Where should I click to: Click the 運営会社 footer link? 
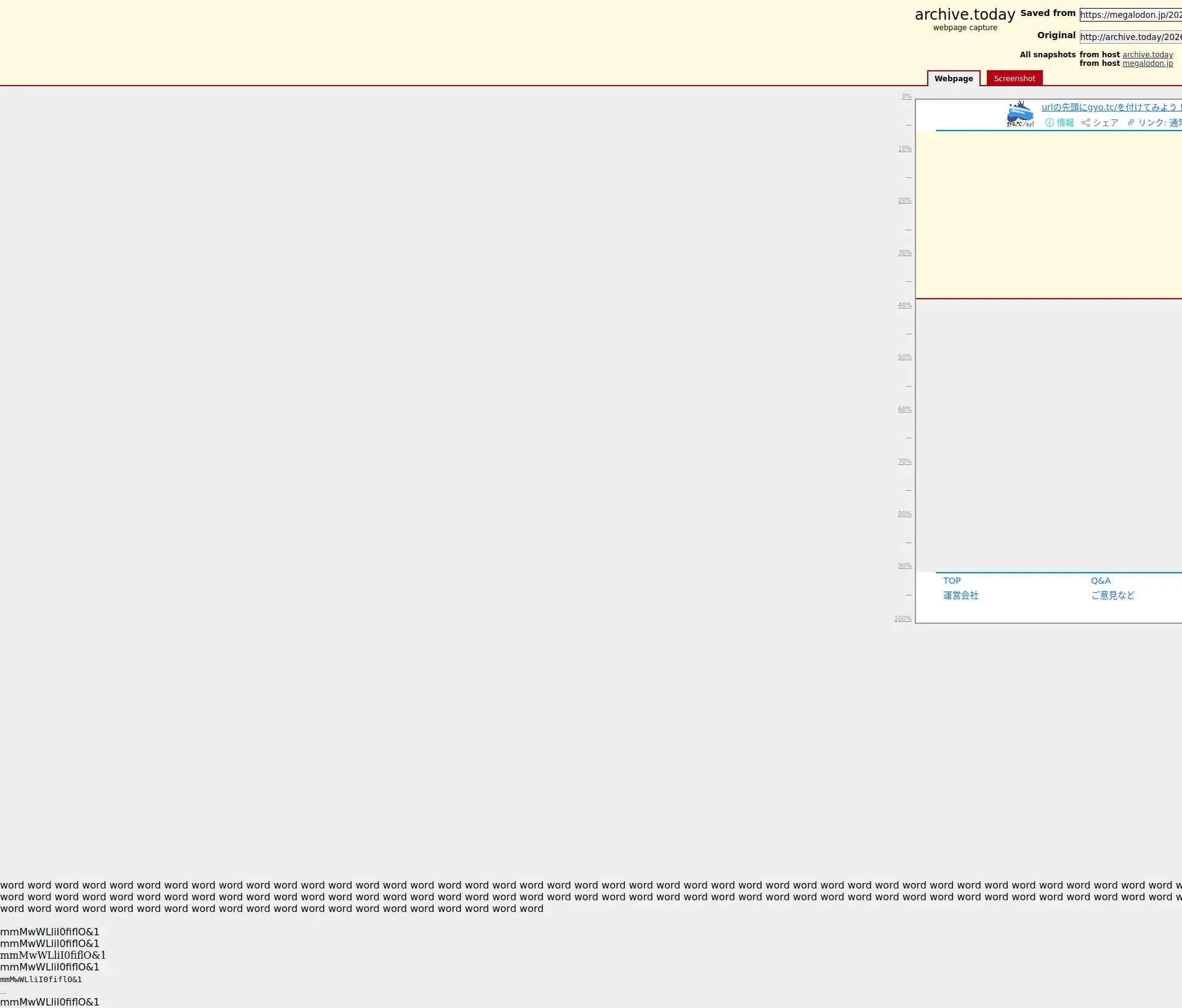[x=960, y=595]
